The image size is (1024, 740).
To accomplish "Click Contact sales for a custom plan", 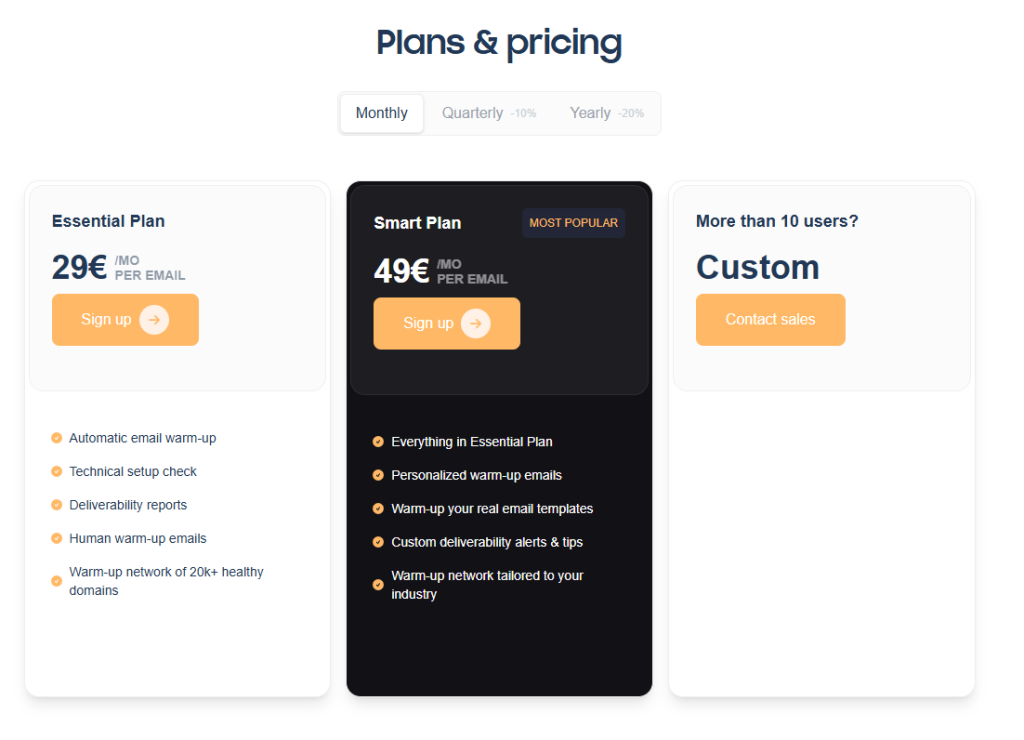I will [770, 319].
